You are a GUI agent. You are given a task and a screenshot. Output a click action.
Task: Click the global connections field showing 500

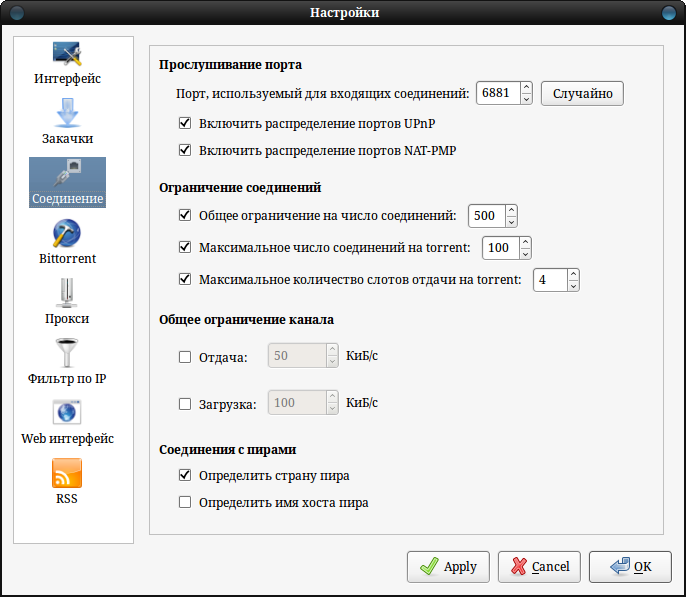click(487, 216)
